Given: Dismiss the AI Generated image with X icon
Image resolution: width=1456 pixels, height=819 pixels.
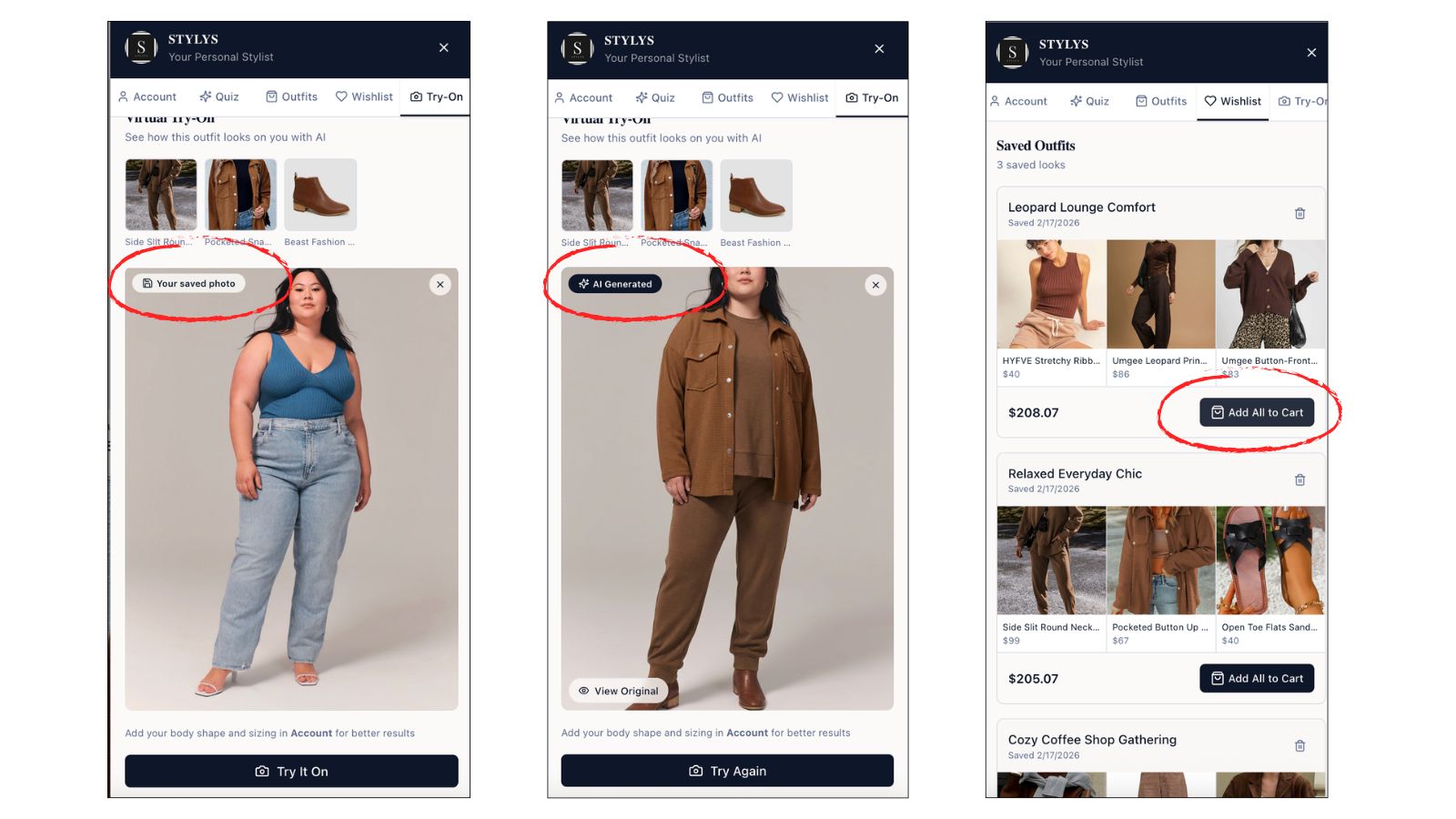Looking at the screenshot, I should click(875, 285).
